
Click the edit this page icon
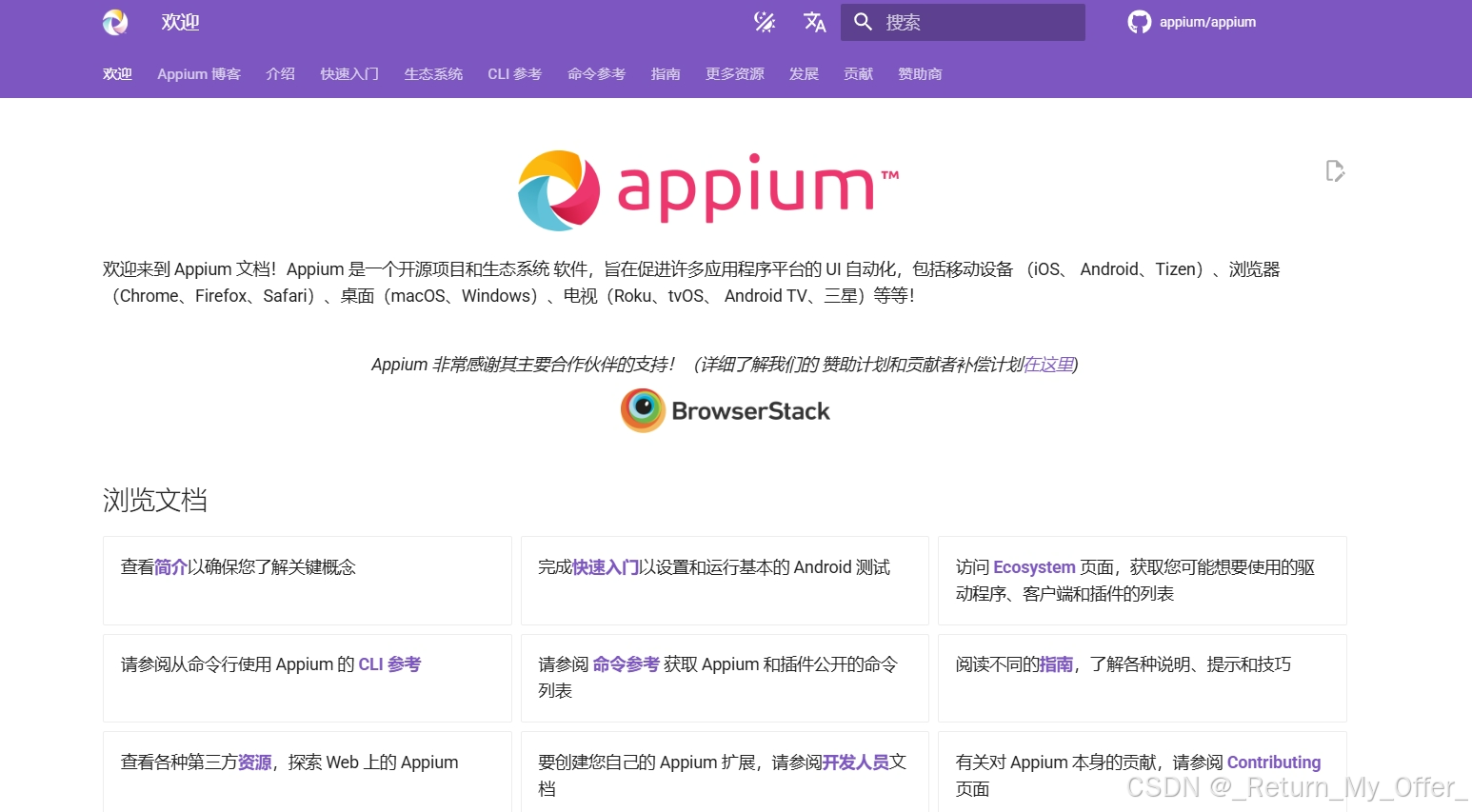[1335, 170]
